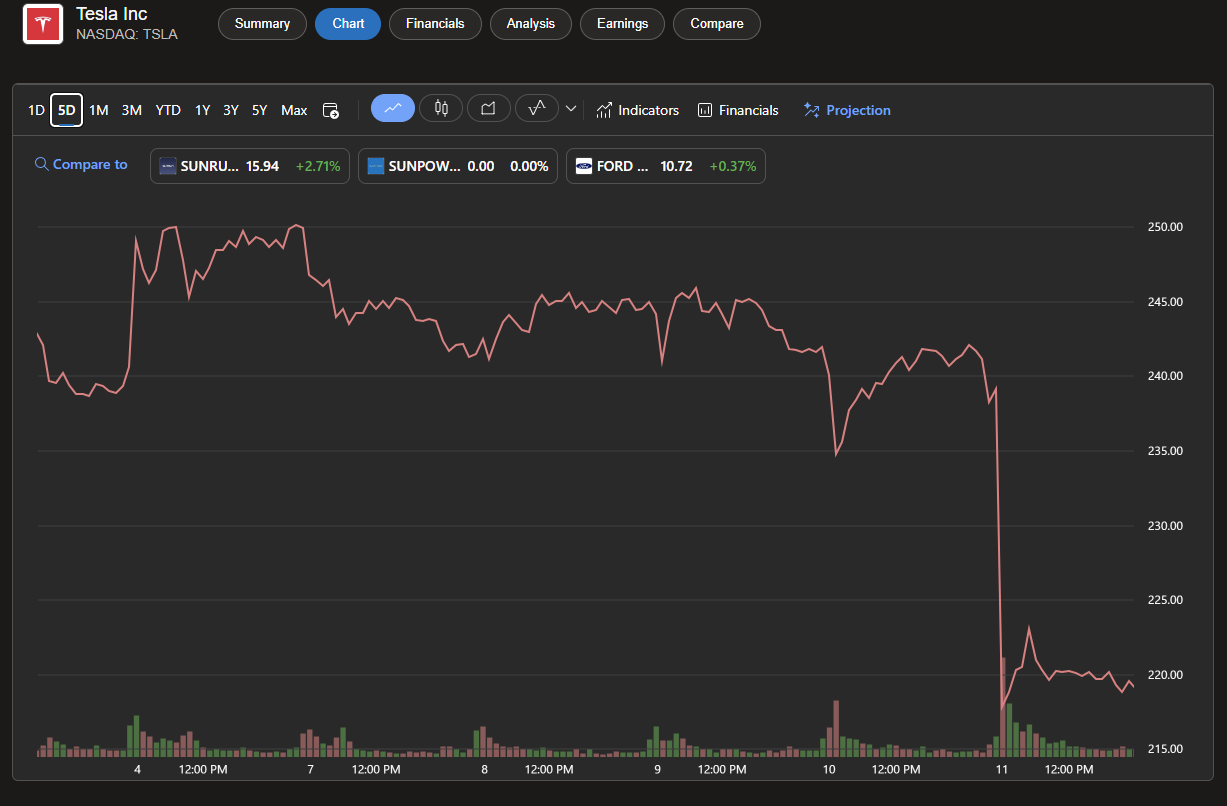Set range to 3Y
Viewport: 1227px width, 806px height.
[x=231, y=110]
